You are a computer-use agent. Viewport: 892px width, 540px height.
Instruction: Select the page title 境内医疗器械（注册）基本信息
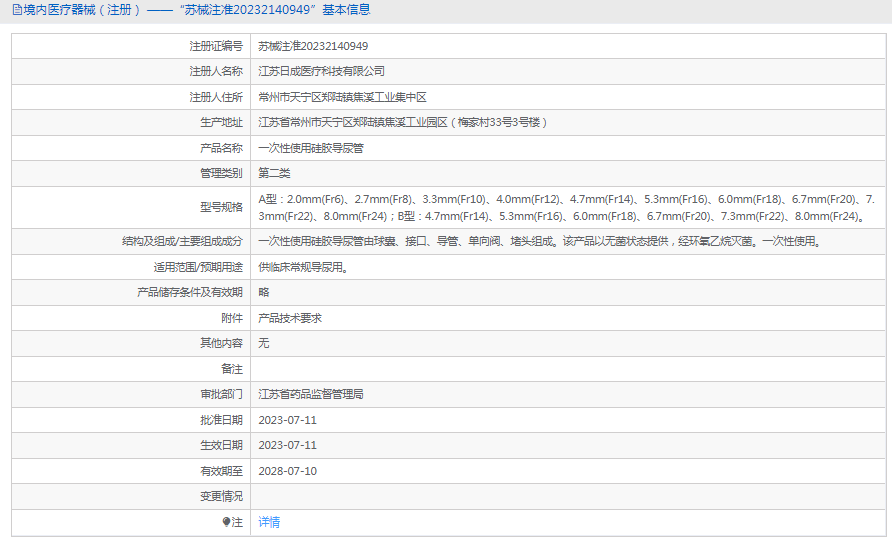pos(197,10)
